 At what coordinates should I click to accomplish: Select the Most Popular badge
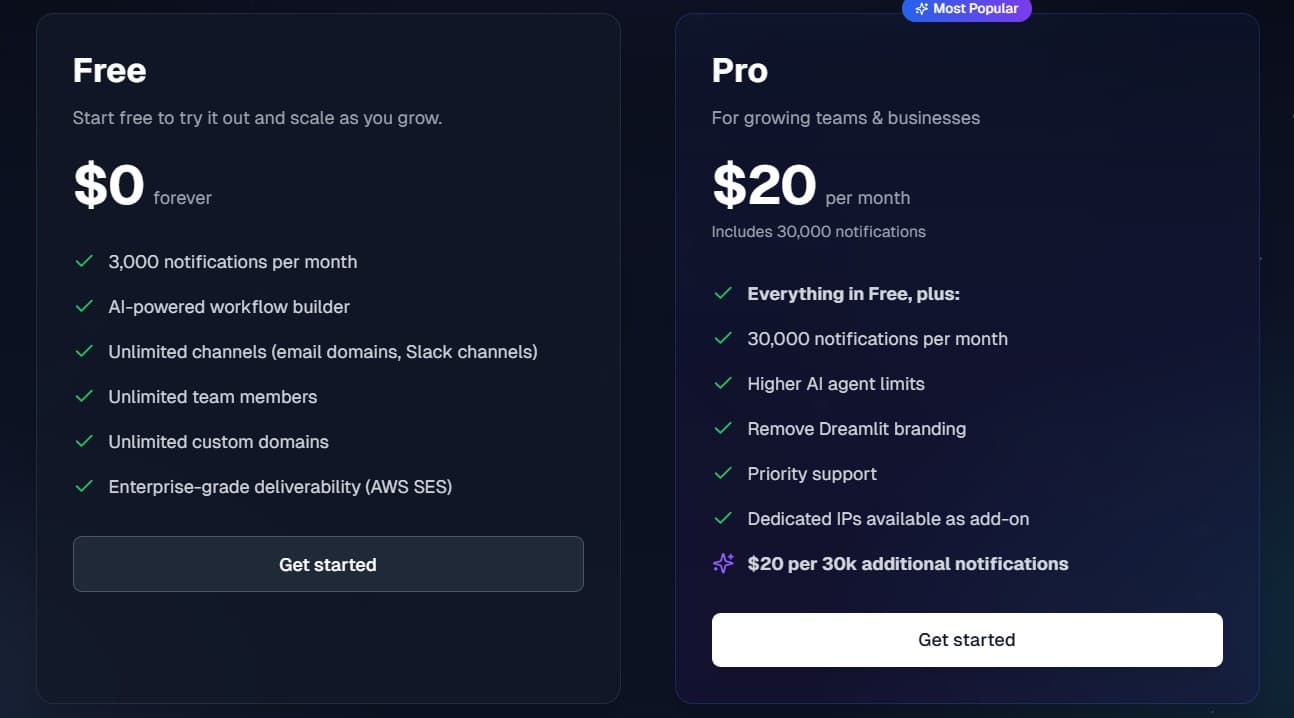(x=966, y=9)
